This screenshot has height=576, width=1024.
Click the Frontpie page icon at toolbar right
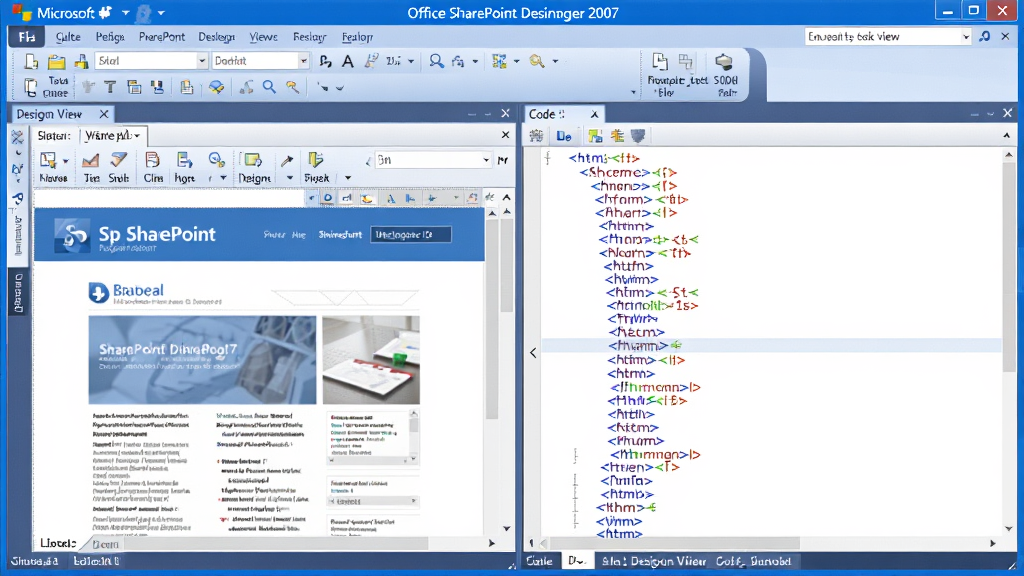(x=660, y=62)
